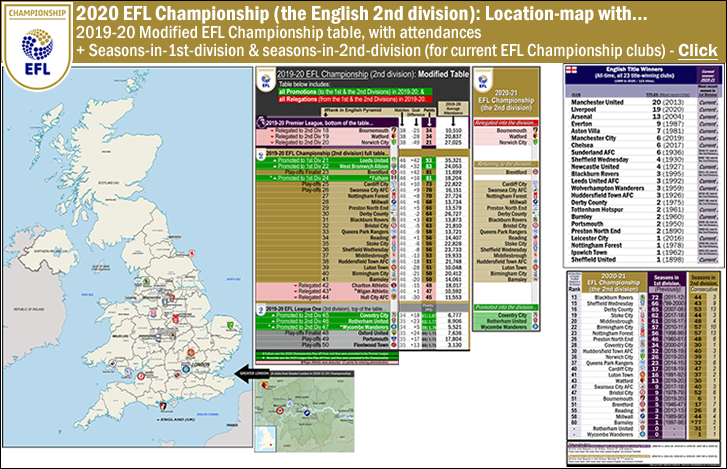This screenshot has width=727, height=469.
Task: Click 'Returning to the division' header
Action: [x=505, y=164]
